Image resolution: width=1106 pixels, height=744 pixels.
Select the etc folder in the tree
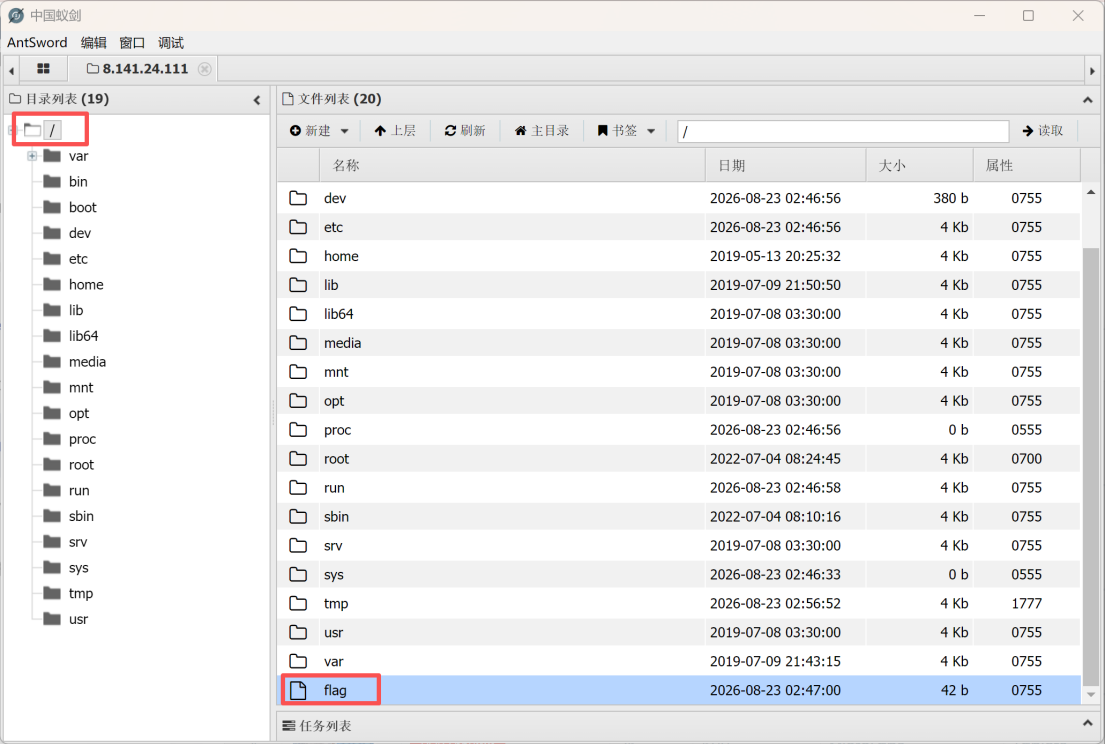pyautogui.click(x=78, y=259)
